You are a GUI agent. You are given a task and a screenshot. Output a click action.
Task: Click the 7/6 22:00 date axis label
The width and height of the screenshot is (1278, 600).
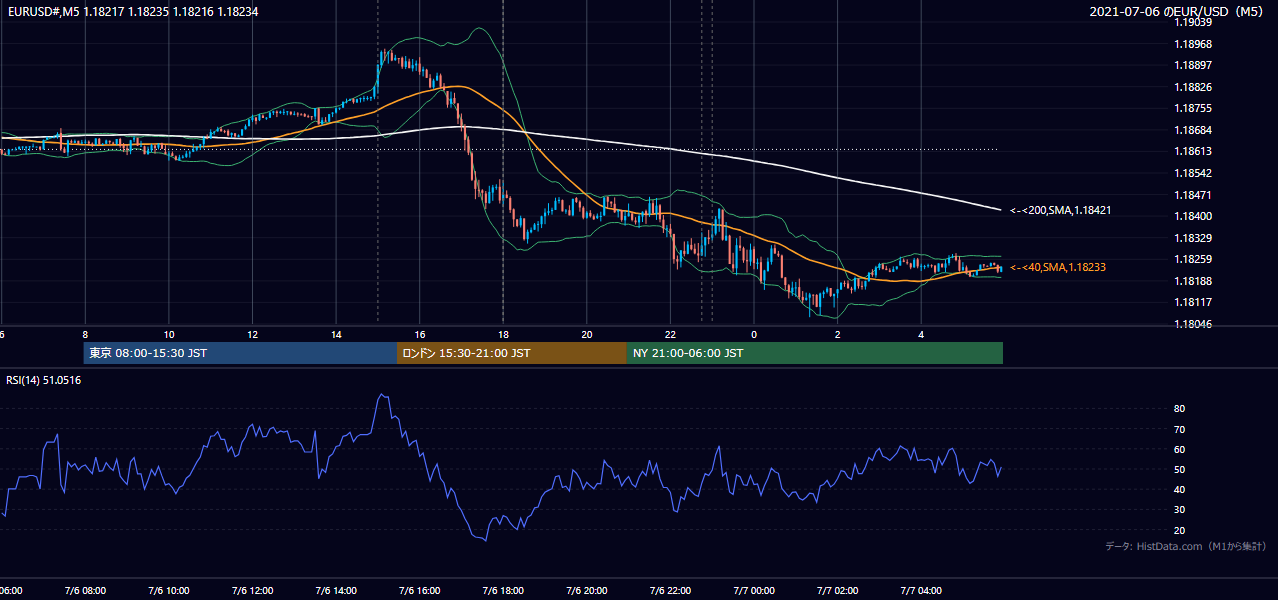pos(671,591)
